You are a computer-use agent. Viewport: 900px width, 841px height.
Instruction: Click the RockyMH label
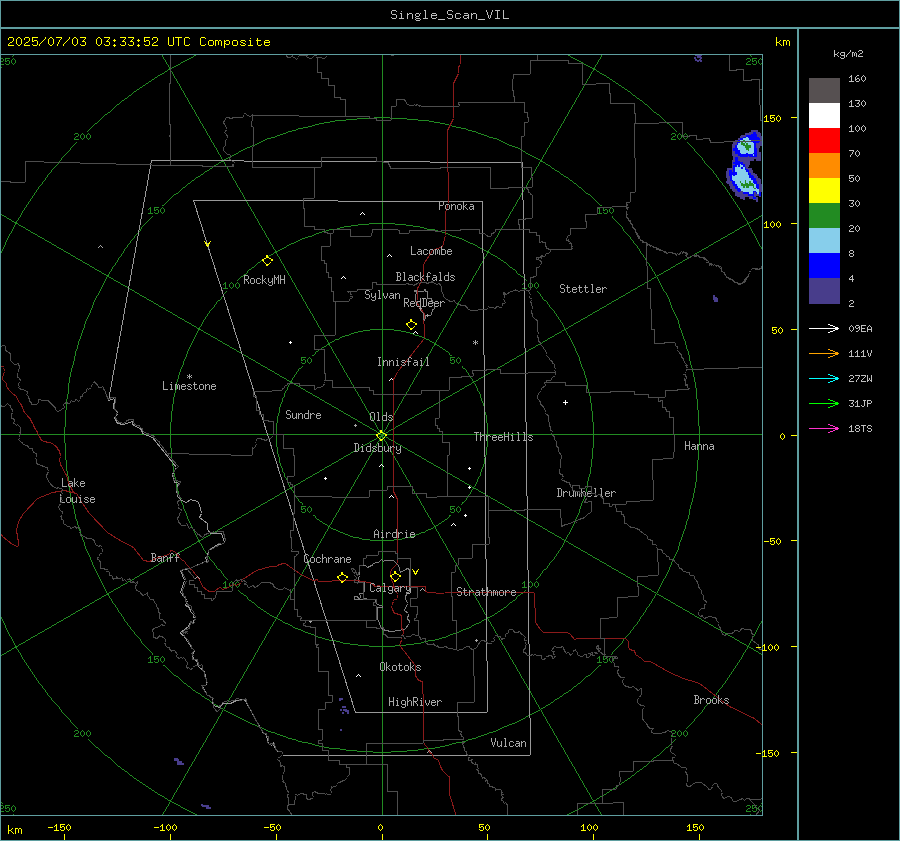click(264, 280)
